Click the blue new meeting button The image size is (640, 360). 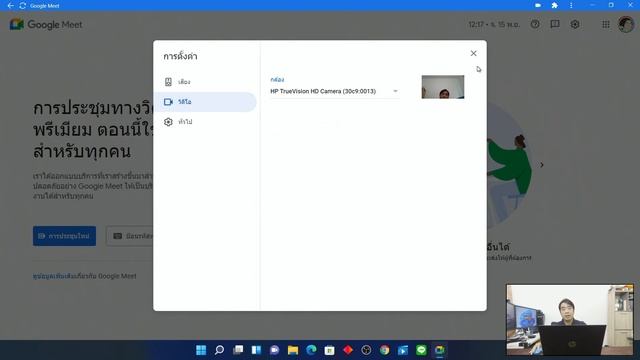[64, 236]
